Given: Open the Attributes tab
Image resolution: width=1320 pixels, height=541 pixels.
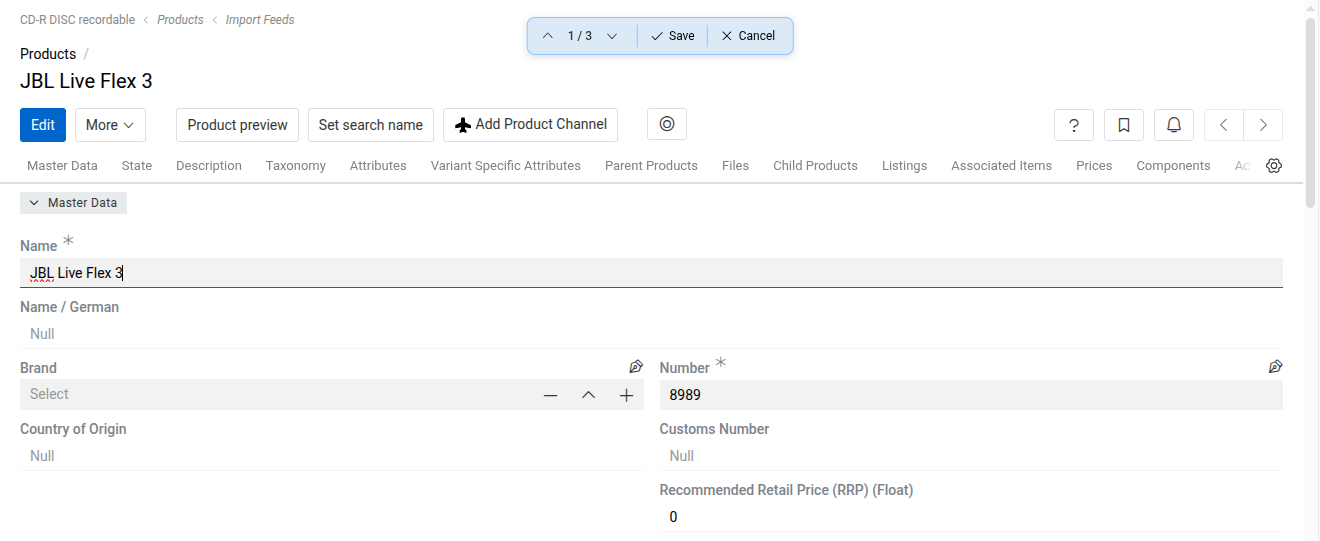Looking at the screenshot, I should point(378,166).
